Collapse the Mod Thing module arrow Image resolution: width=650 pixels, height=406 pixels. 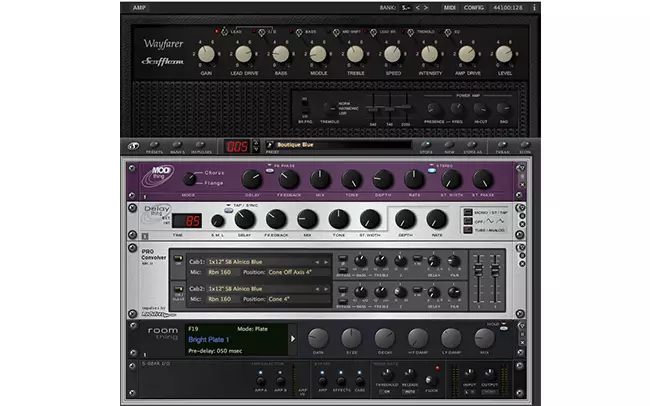pos(522,168)
